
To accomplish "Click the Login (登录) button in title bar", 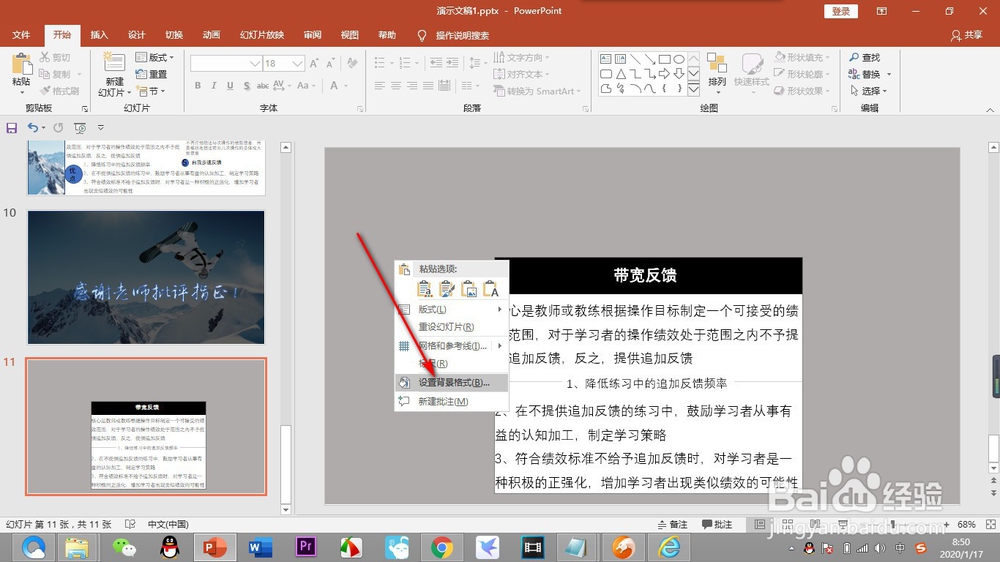I will [841, 11].
